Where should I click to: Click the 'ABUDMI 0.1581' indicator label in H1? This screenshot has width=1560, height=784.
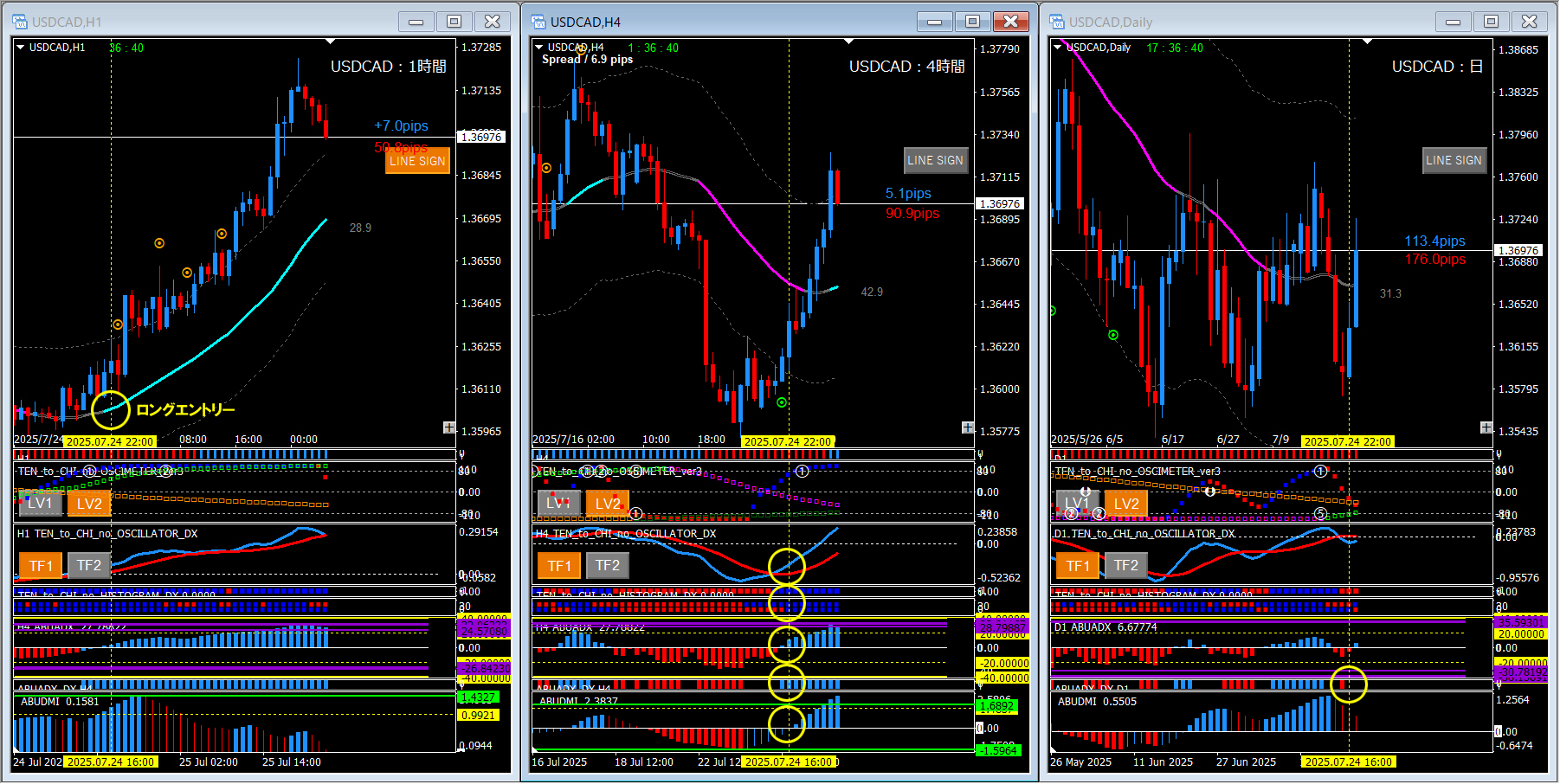tap(60, 702)
